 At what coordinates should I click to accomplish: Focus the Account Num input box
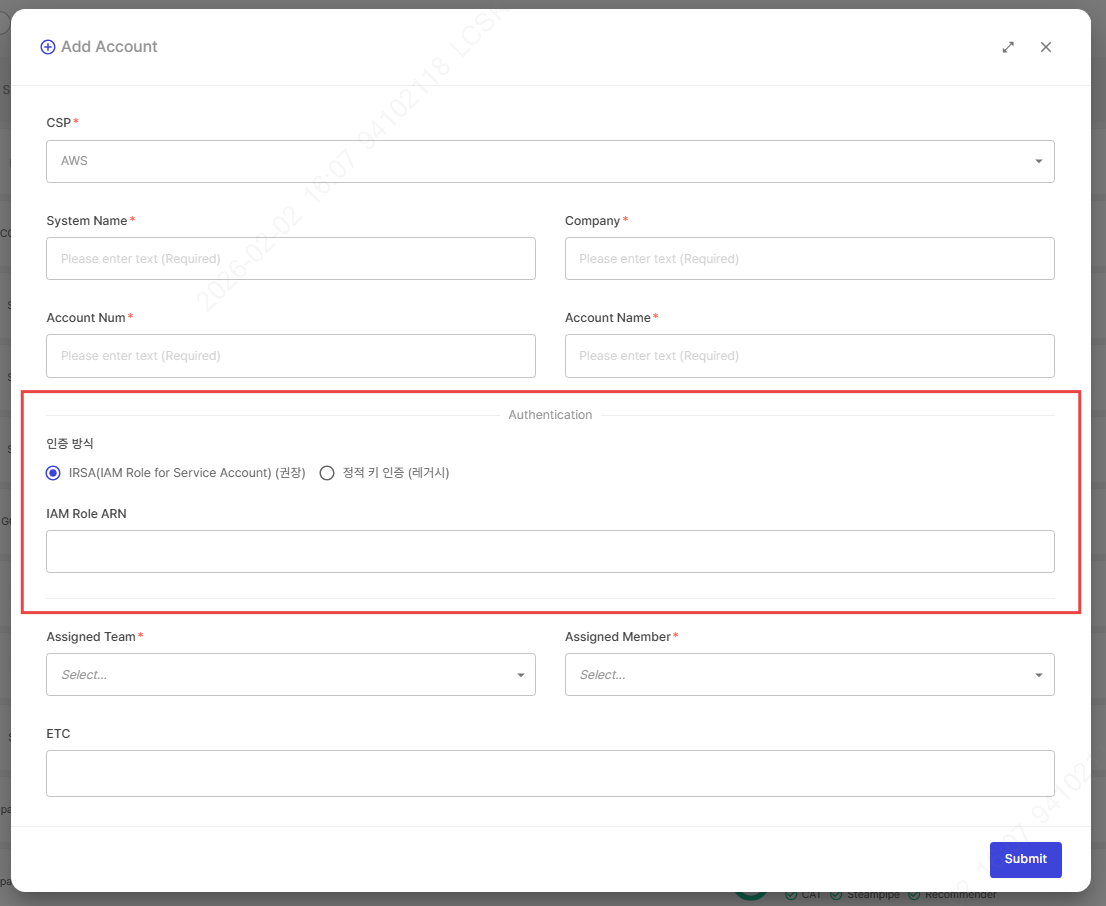coord(290,355)
